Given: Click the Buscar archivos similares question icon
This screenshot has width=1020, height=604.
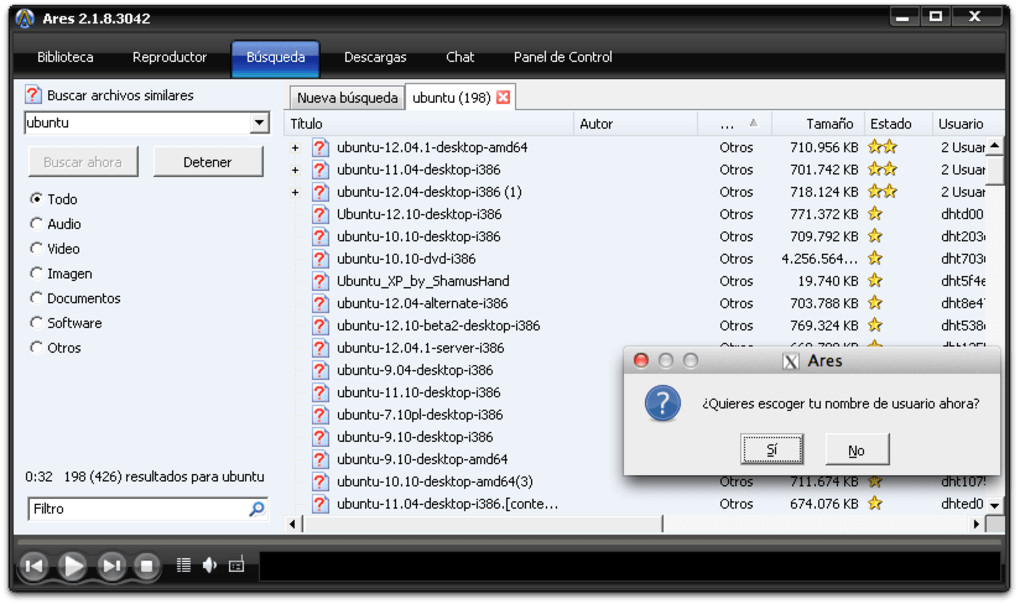Looking at the screenshot, I should coord(33,95).
